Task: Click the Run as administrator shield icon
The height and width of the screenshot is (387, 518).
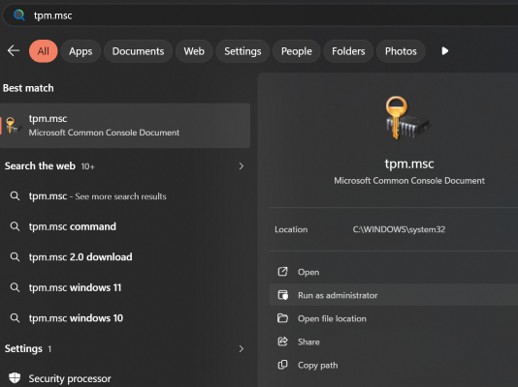Action: coord(283,295)
